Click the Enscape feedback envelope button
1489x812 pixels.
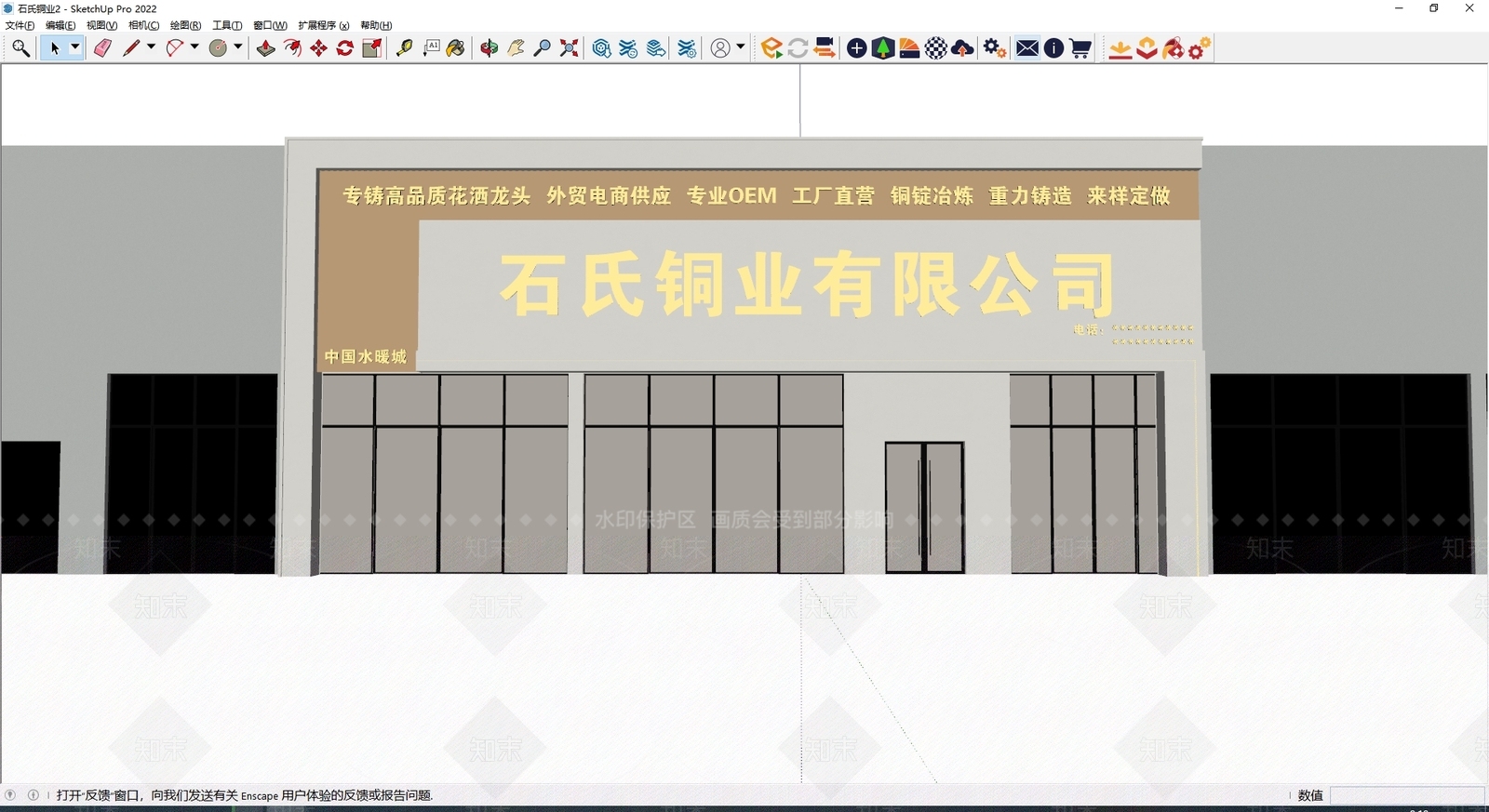pos(1027,48)
